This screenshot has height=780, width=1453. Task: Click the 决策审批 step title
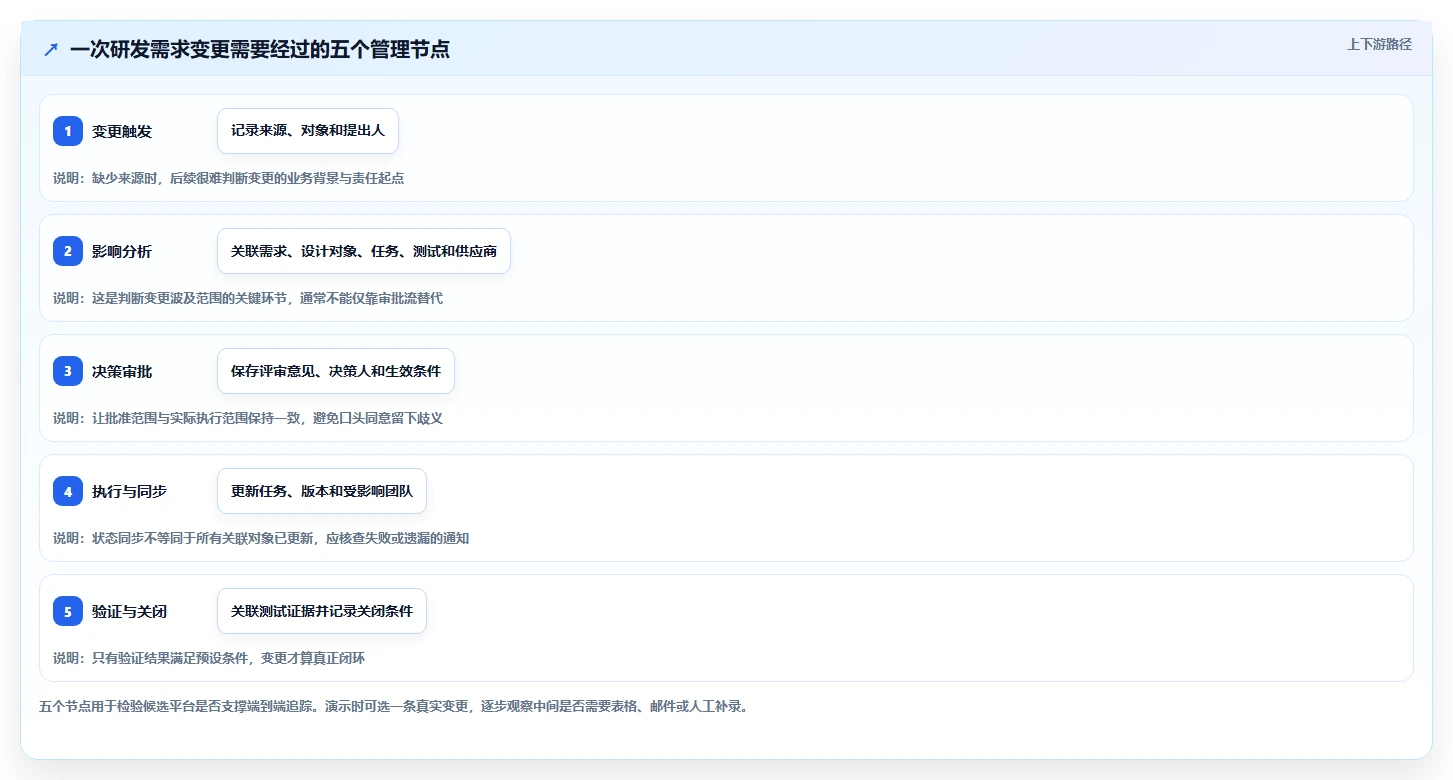click(x=122, y=371)
